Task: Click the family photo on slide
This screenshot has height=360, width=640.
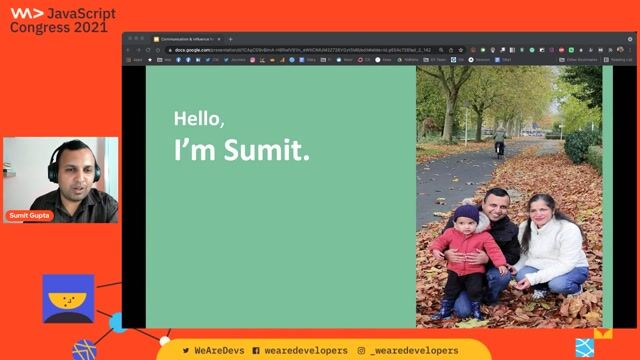Action: pyautogui.click(x=509, y=197)
